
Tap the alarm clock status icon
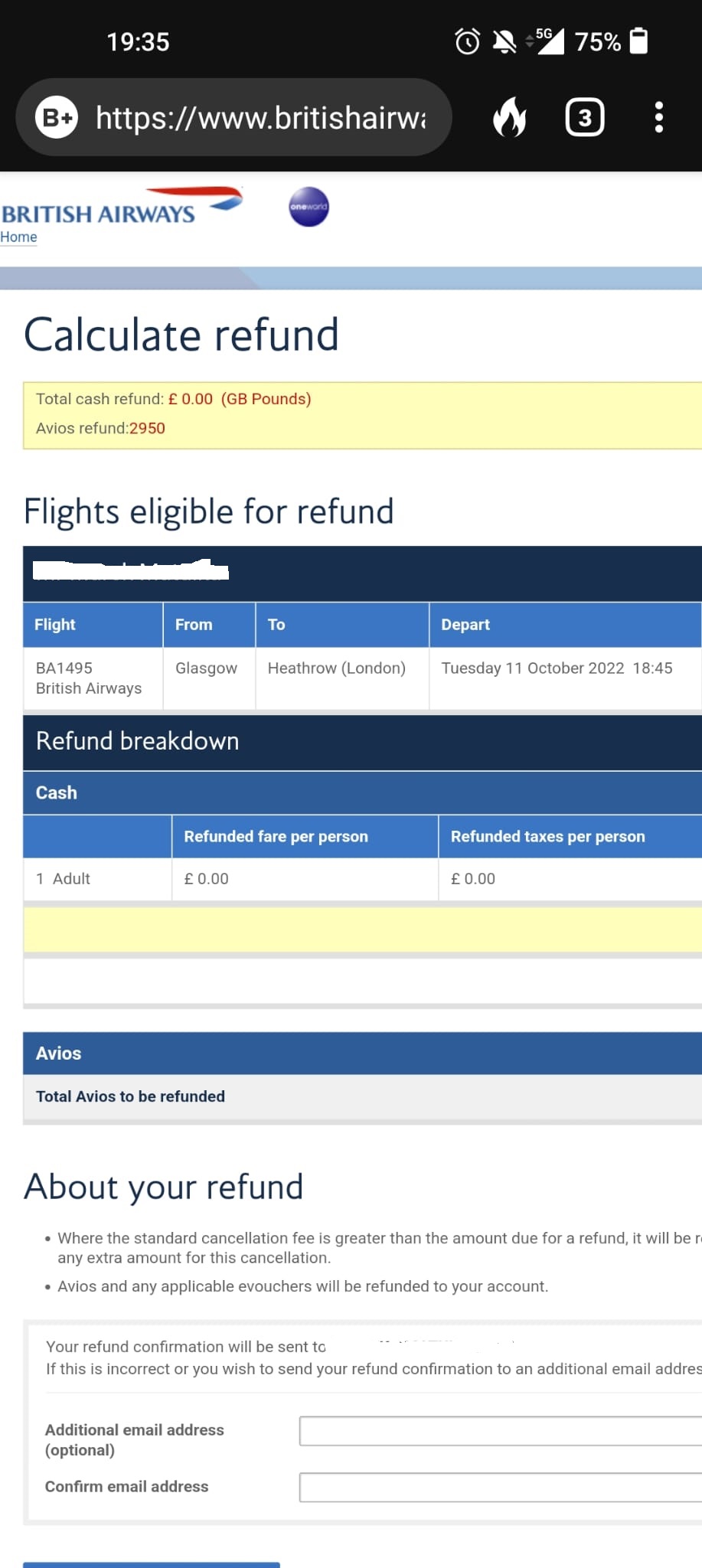point(467,41)
